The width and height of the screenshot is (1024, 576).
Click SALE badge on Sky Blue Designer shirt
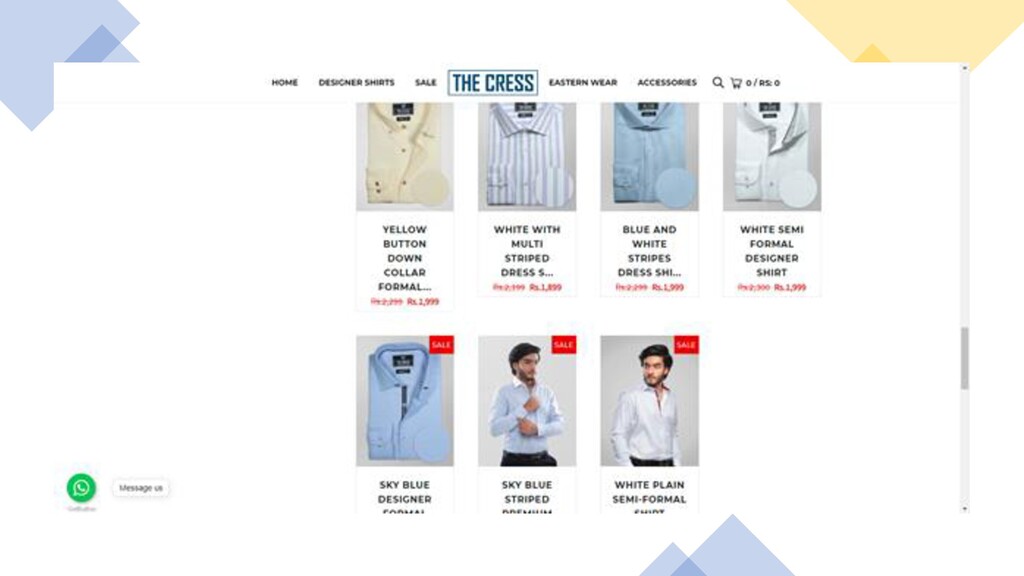coord(441,345)
